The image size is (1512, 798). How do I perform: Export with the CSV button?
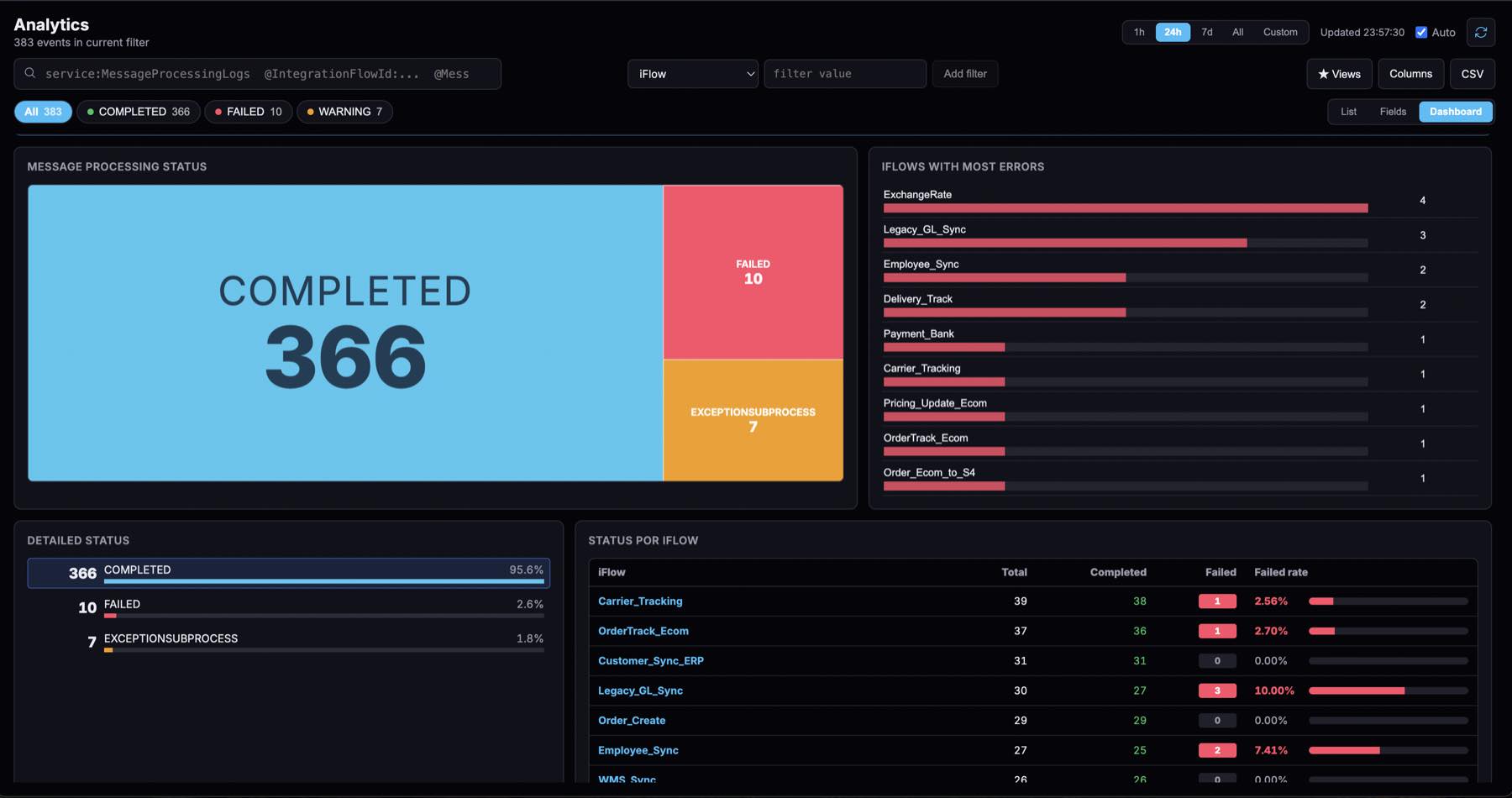(x=1472, y=74)
